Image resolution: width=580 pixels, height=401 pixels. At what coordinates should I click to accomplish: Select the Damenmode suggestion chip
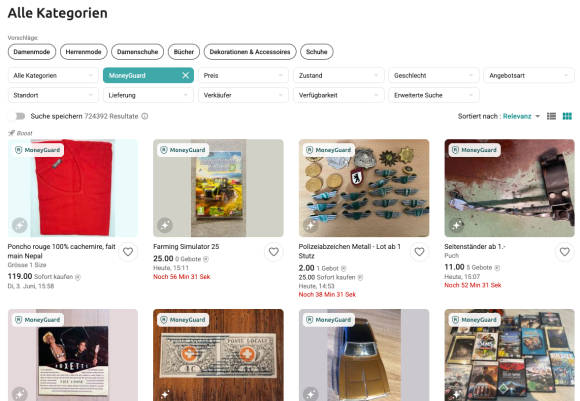click(x=32, y=52)
